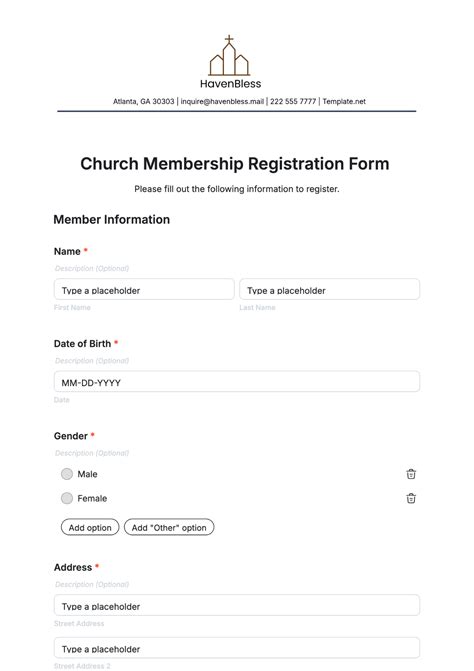
Task: Focus the Last Name placeholder field
Action: [329, 290]
